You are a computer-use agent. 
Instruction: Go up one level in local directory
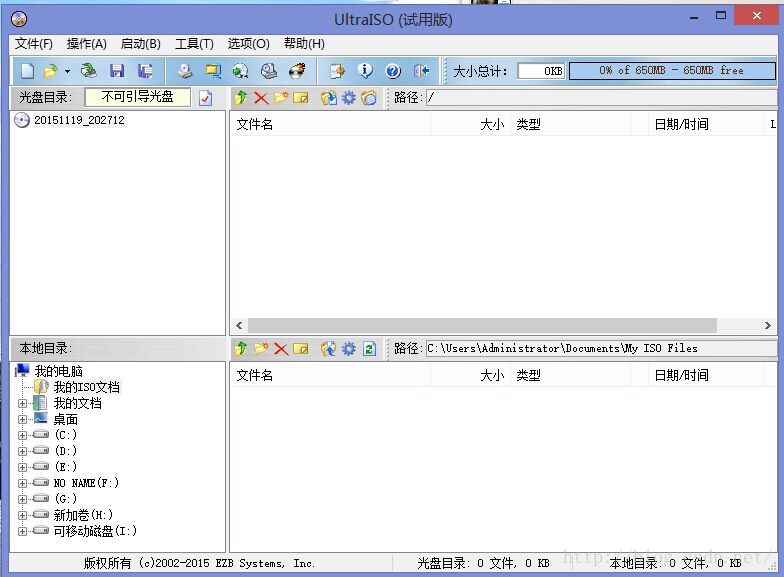pyautogui.click(x=241, y=348)
